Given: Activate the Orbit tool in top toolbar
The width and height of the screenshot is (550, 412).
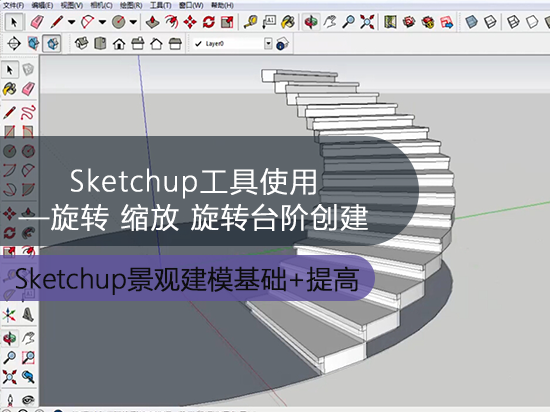Looking at the screenshot, I should [x=311, y=22].
